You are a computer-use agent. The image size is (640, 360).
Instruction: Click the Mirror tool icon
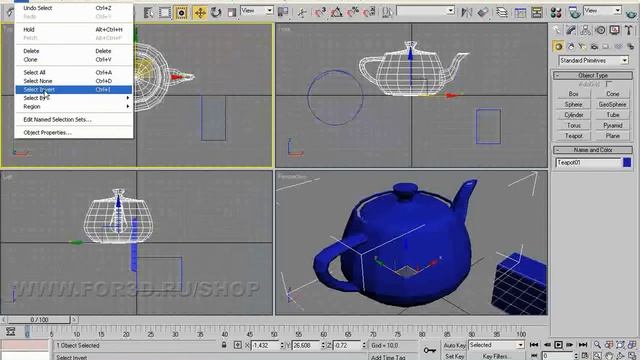[467, 13]
